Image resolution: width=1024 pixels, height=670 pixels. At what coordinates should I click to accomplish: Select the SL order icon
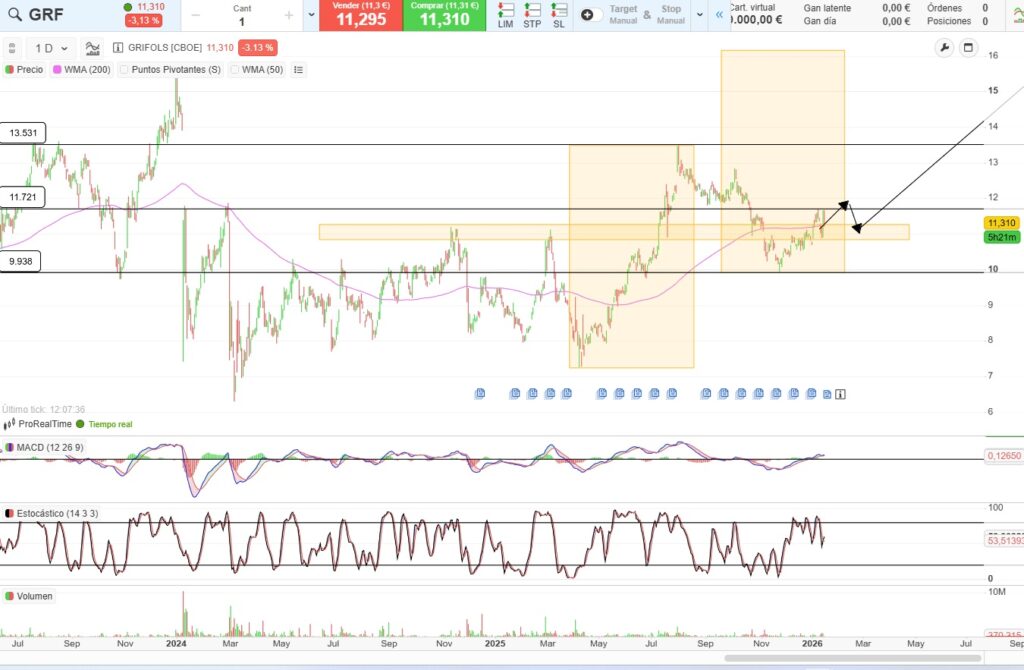click(558, 15)
